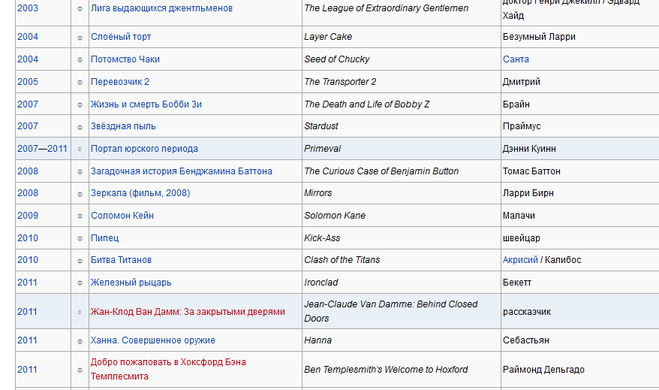Follow the Санта role link
The height and width of the screenshot is (390, 659).
(516, 59)
